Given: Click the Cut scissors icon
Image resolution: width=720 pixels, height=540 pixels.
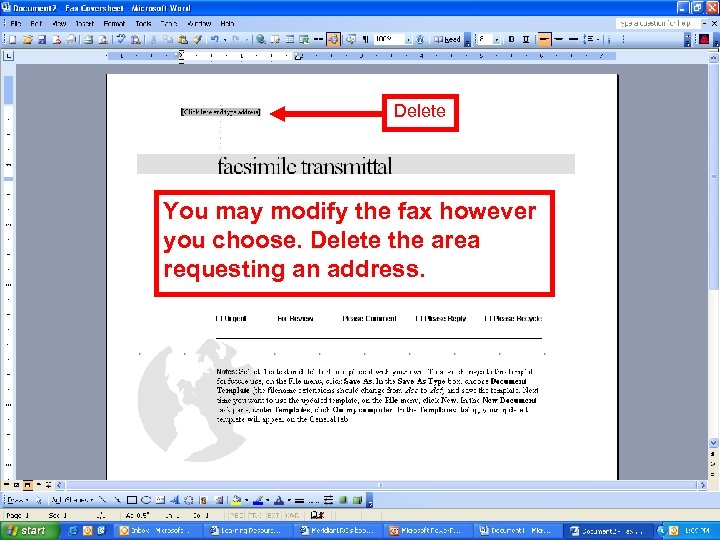Looking at the screenshot, I should [153, 40].
